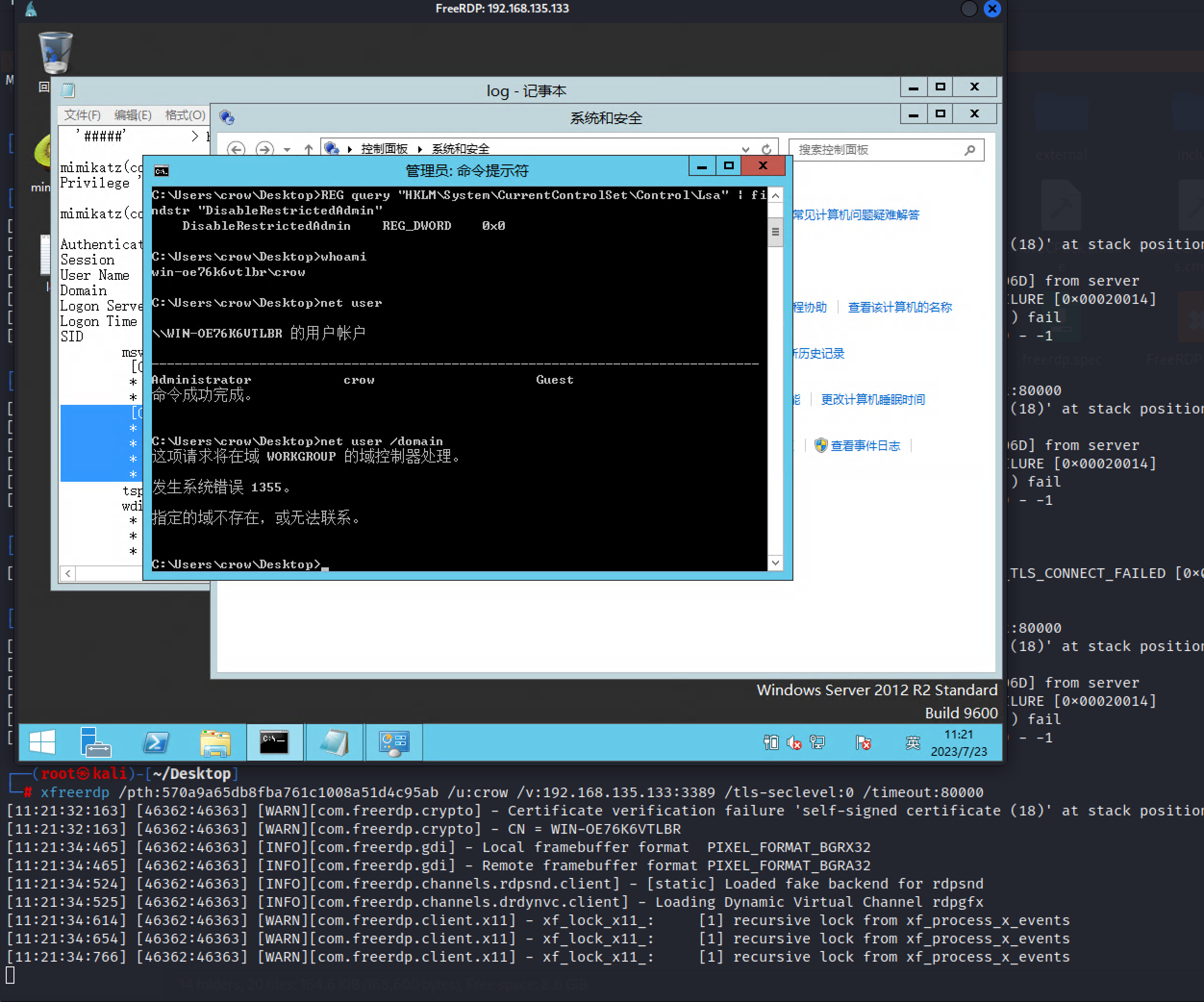Switch to command prompt taskbar icon
The width and height of the screenshot is (1204, 1002).
(x=274, y=742)
